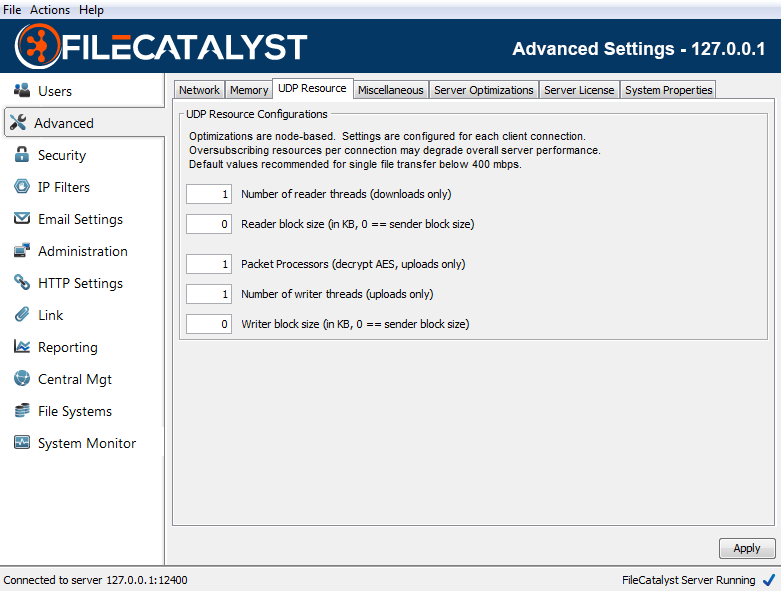Open the HTTP Settings label
The width and height of the screenshot is (781, 591).
tap(80, 283)
